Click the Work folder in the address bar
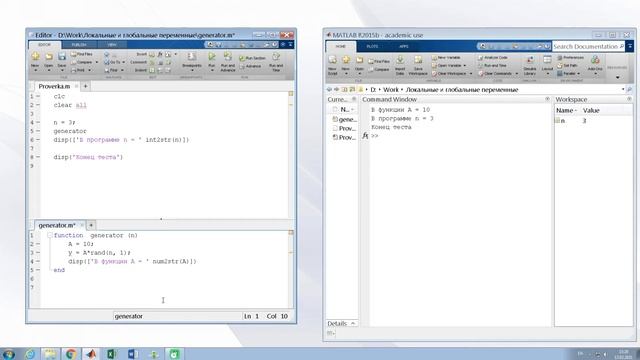Viewport: 640px width, 360px height. coord(391,89)
